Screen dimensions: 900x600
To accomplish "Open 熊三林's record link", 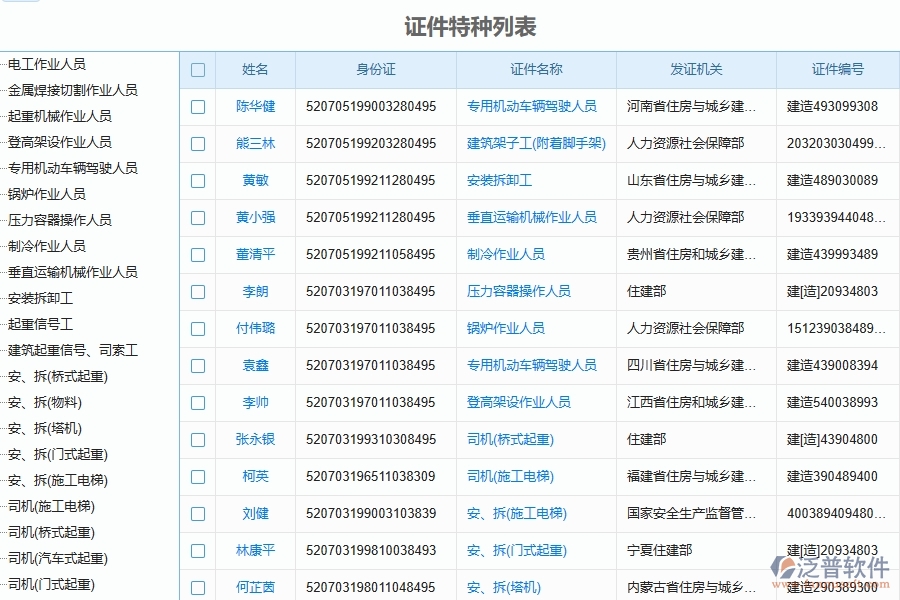I will coord(255,144).
